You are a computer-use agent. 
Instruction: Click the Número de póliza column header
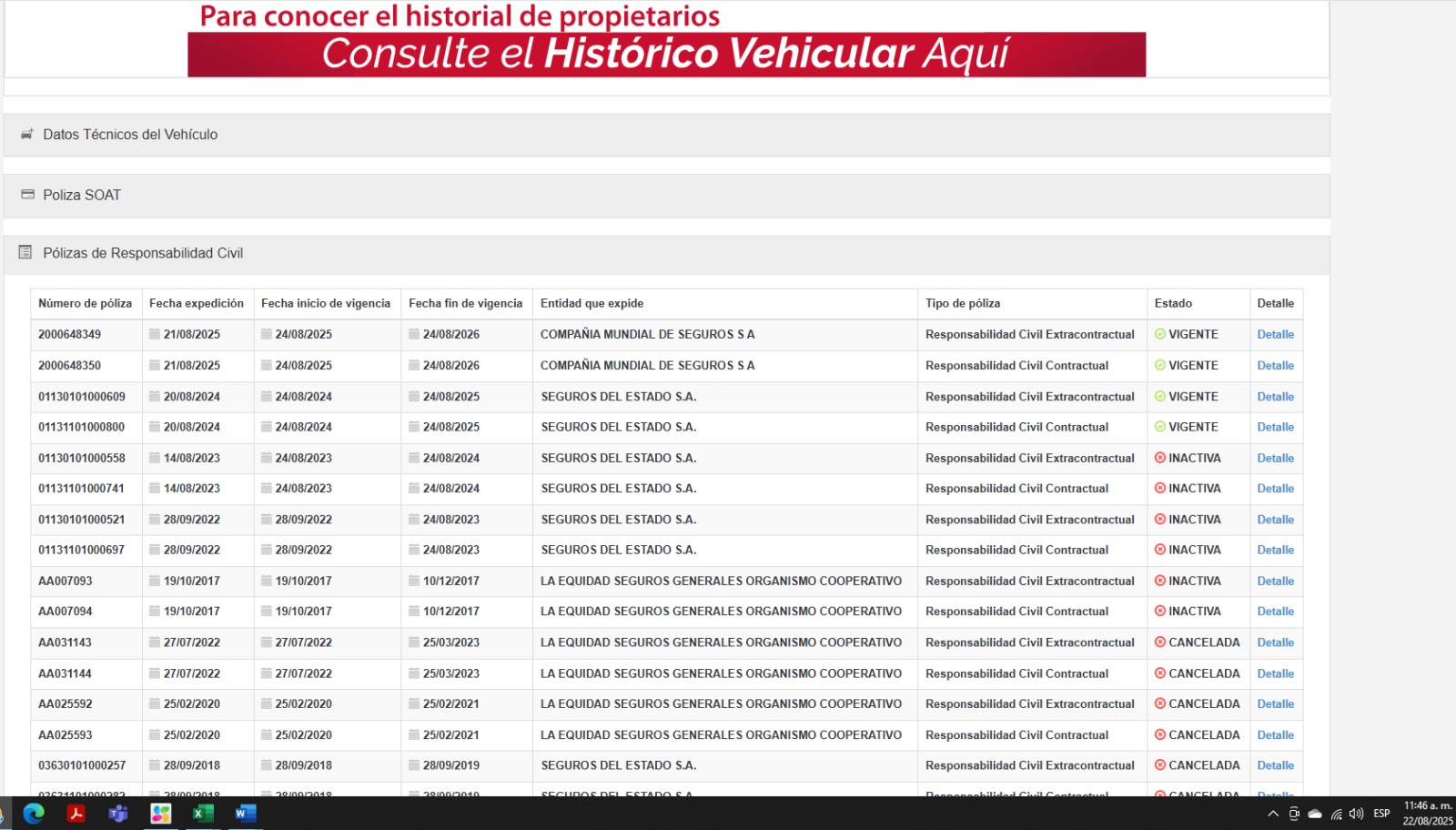pos(85,303)
